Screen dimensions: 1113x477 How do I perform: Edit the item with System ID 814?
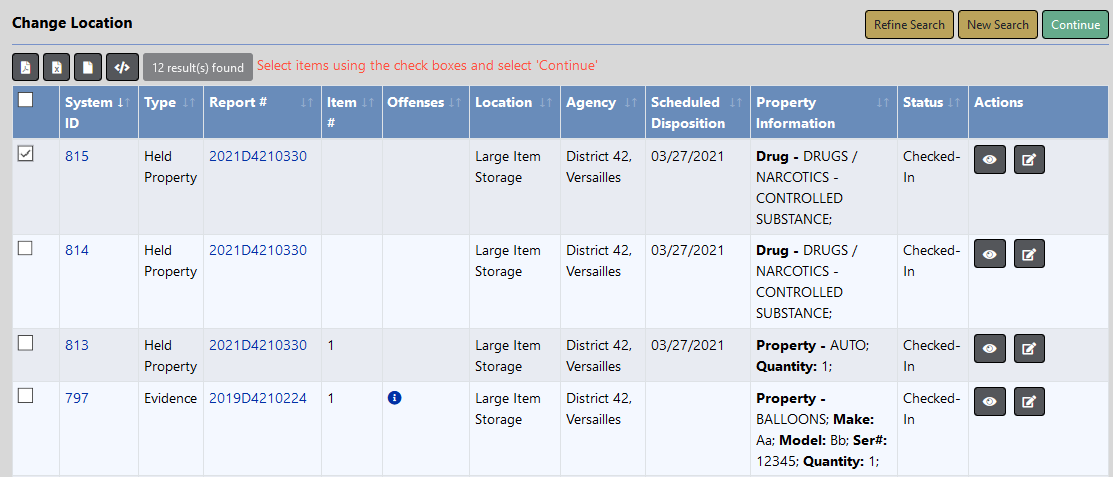click(x=1029, y=254)
